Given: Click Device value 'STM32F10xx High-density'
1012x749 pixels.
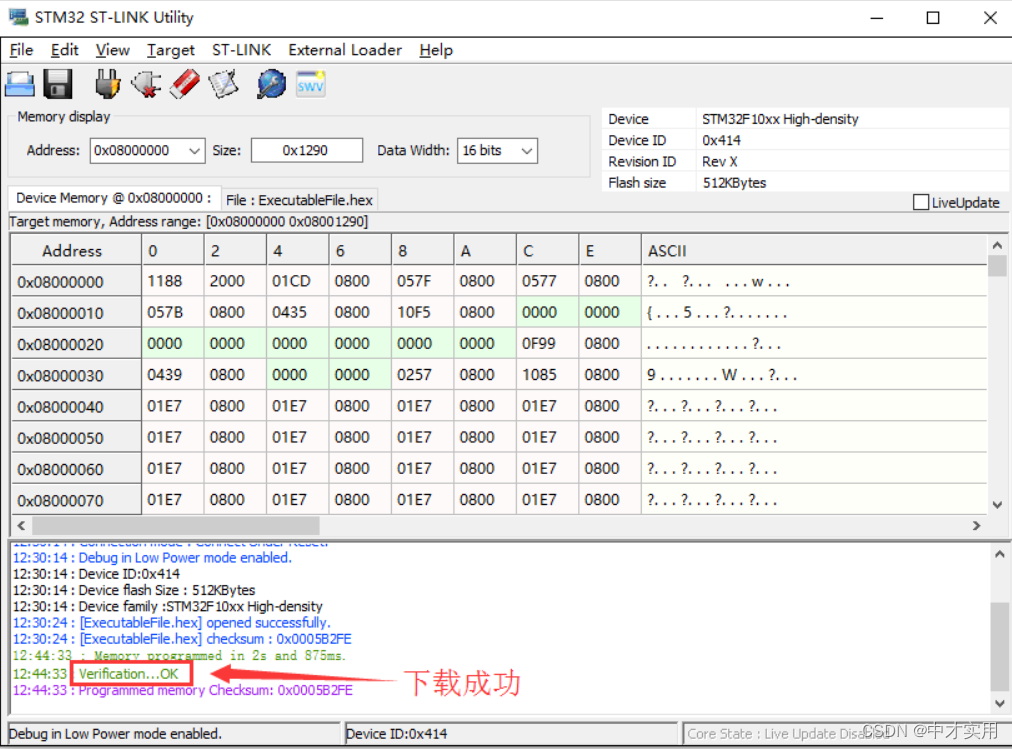Looking at the screenshot, I should point(780,119).
